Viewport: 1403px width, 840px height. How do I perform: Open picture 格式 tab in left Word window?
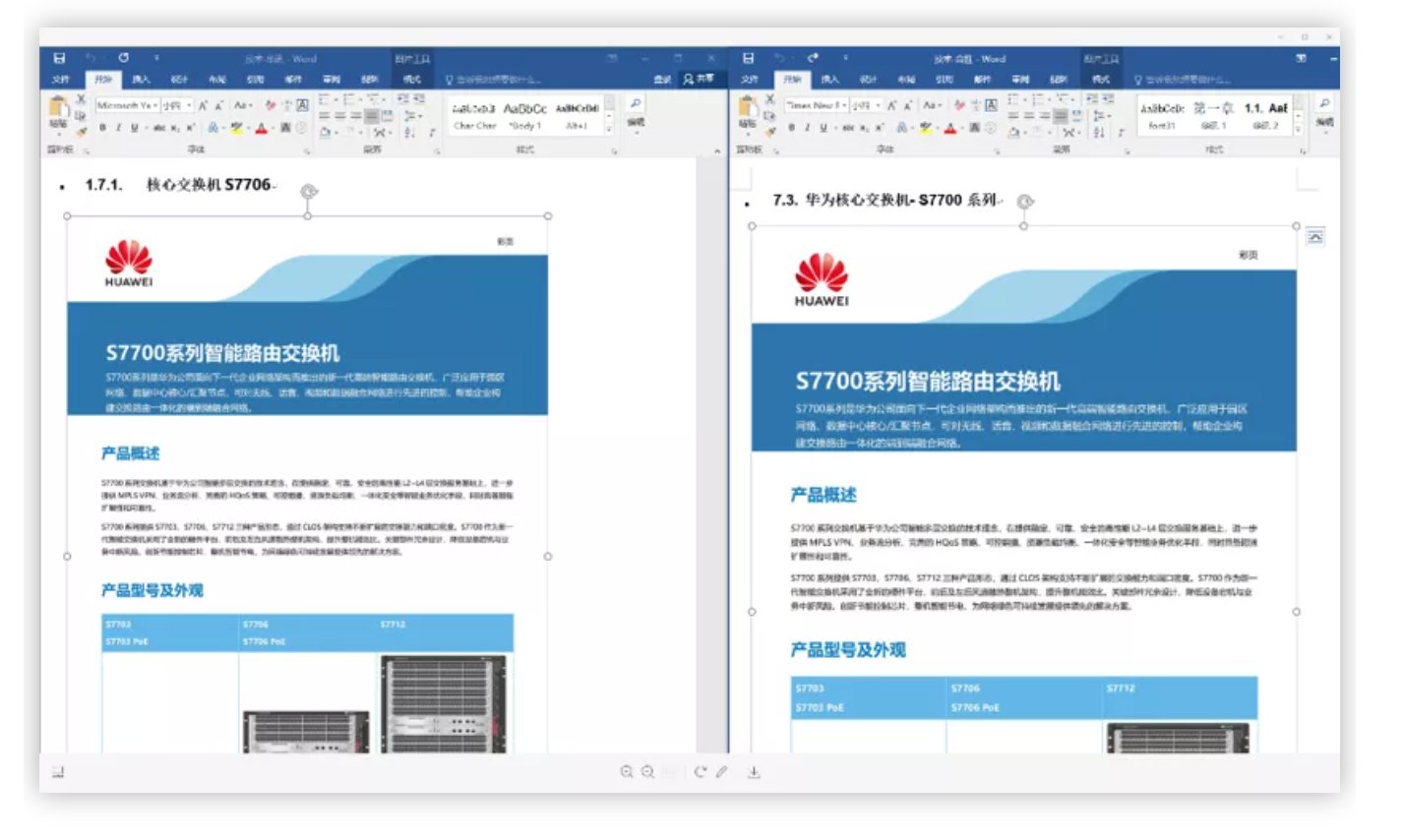point(412,79)
